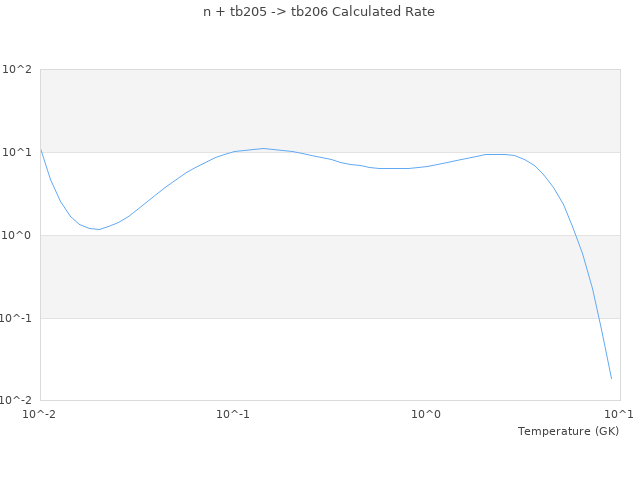
Task: Click the chart title 'n + tb205 -> tb206 Calculated Rate'
Action: (x=320, y=12)
